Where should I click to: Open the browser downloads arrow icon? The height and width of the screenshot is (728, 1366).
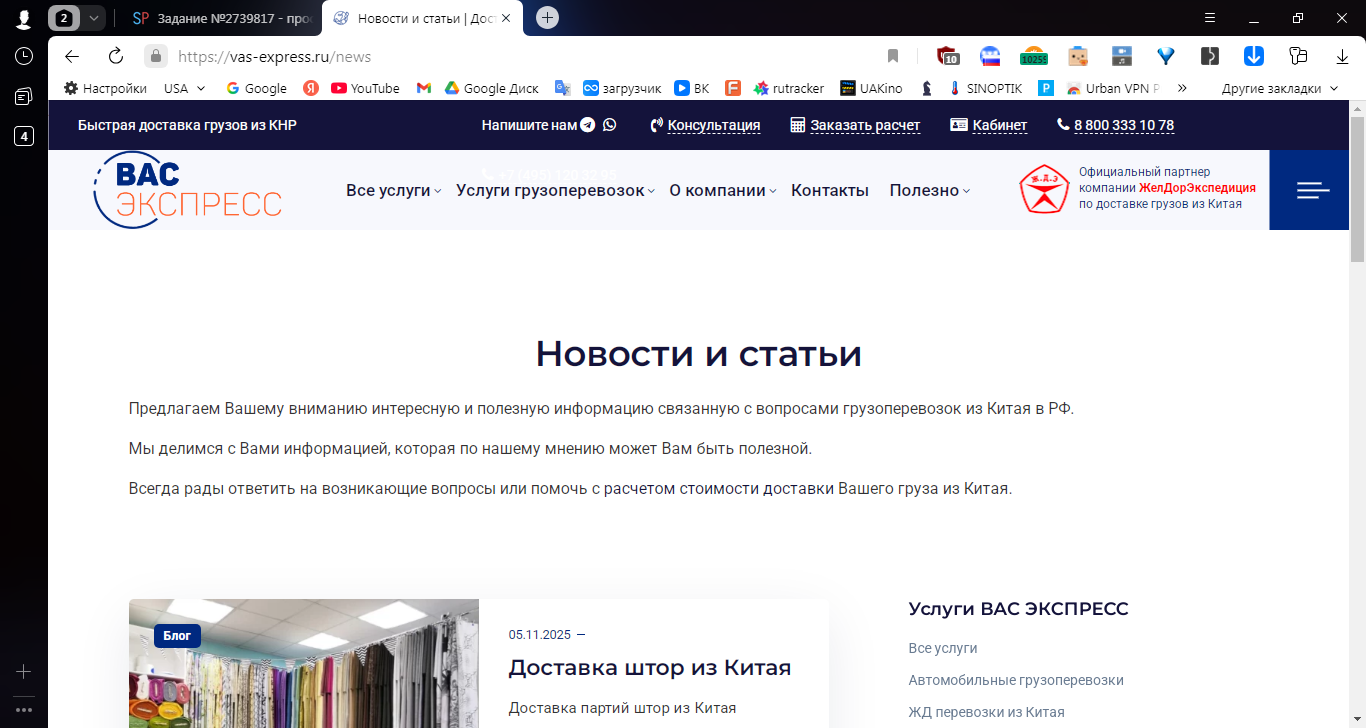(x=1342, y=56)
